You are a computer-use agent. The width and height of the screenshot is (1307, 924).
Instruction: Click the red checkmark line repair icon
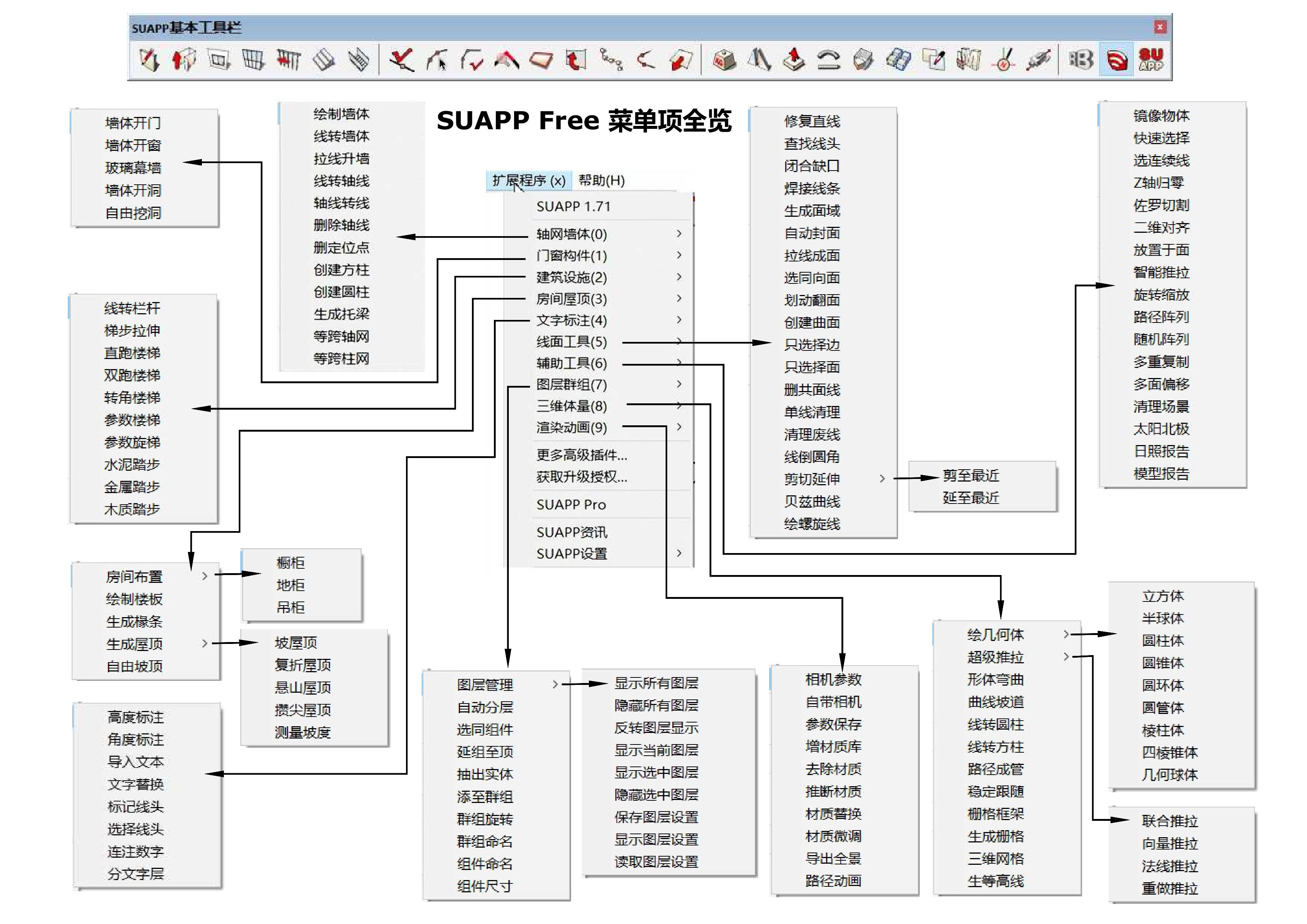tap(402, 59)
